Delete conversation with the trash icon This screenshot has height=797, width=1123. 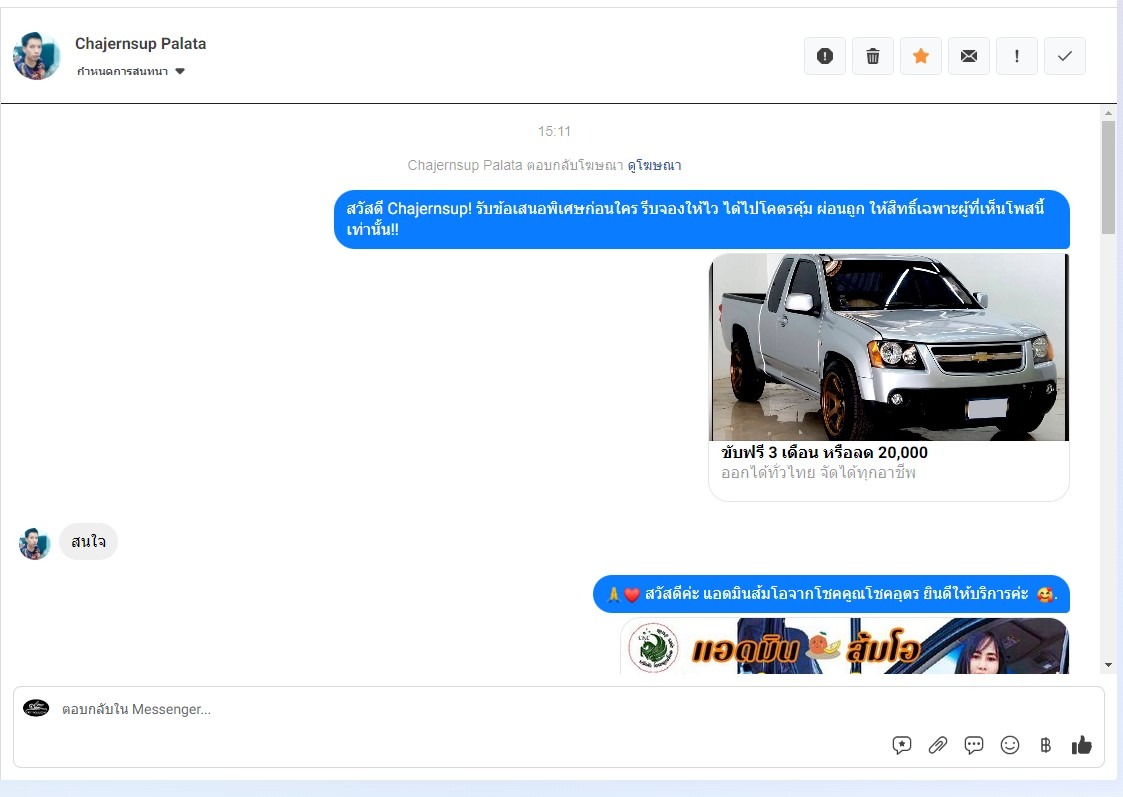(x=873, y=56)
